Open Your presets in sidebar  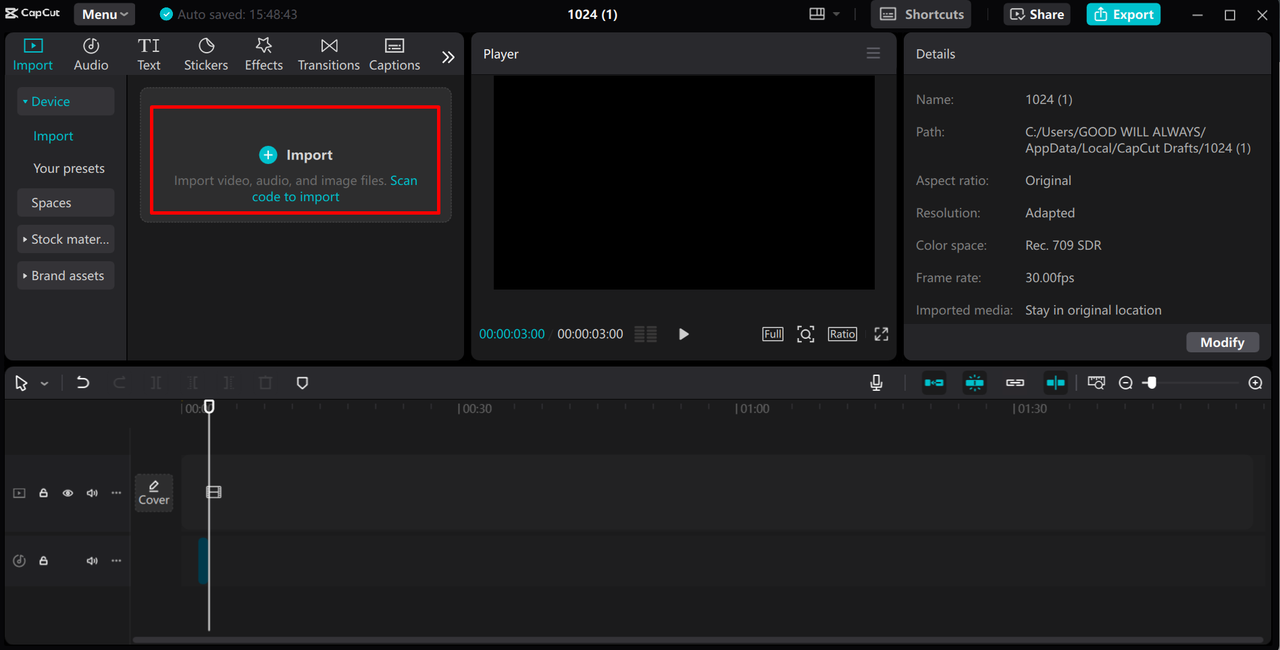(x=69, y=168)
